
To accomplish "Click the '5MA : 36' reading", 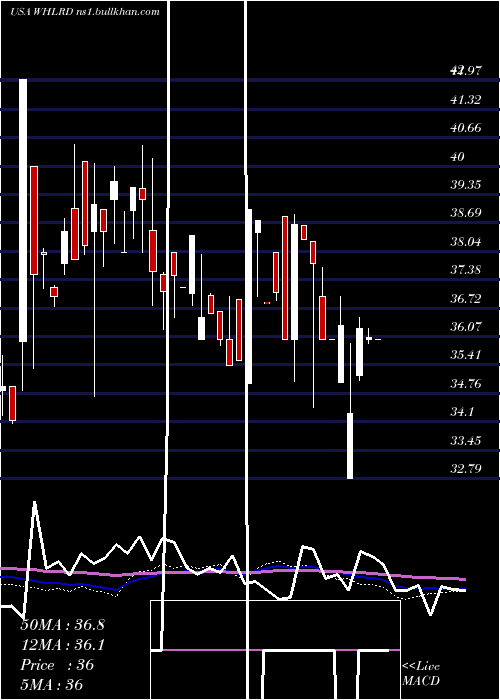I will [52, 684].
